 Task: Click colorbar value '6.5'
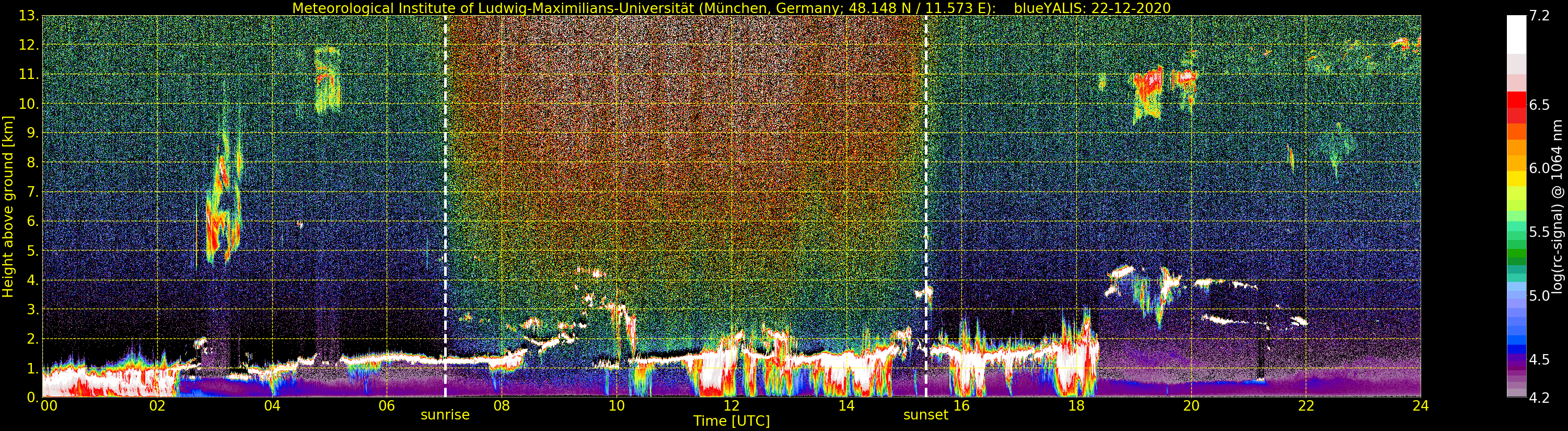[1539, 105]
